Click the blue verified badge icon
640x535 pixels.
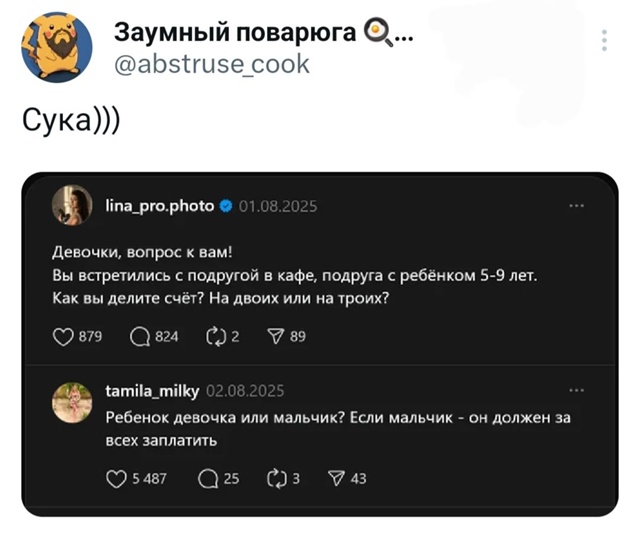(225, 206)
